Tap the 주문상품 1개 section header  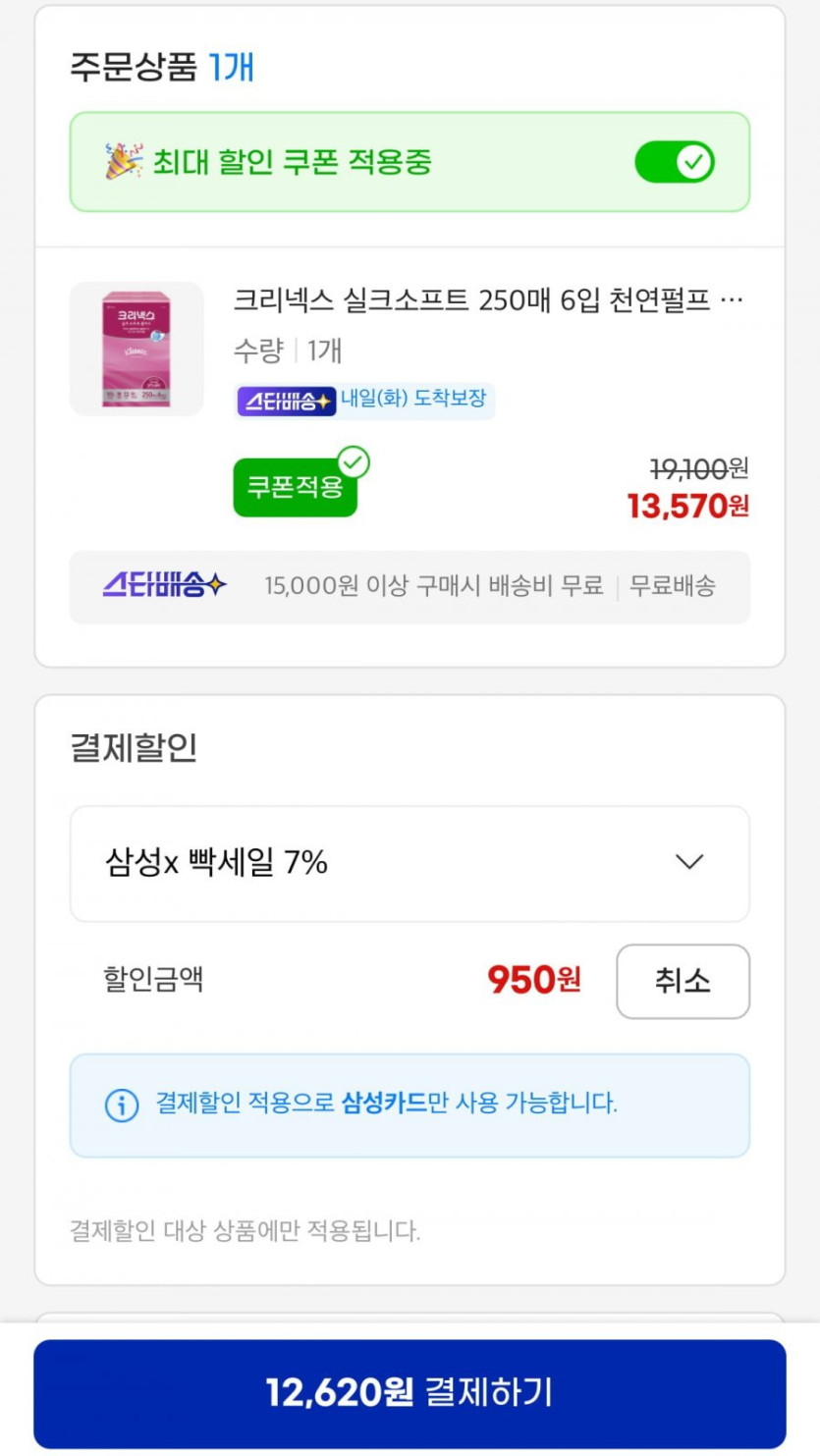pyautogui.click(x=162, y=68)
